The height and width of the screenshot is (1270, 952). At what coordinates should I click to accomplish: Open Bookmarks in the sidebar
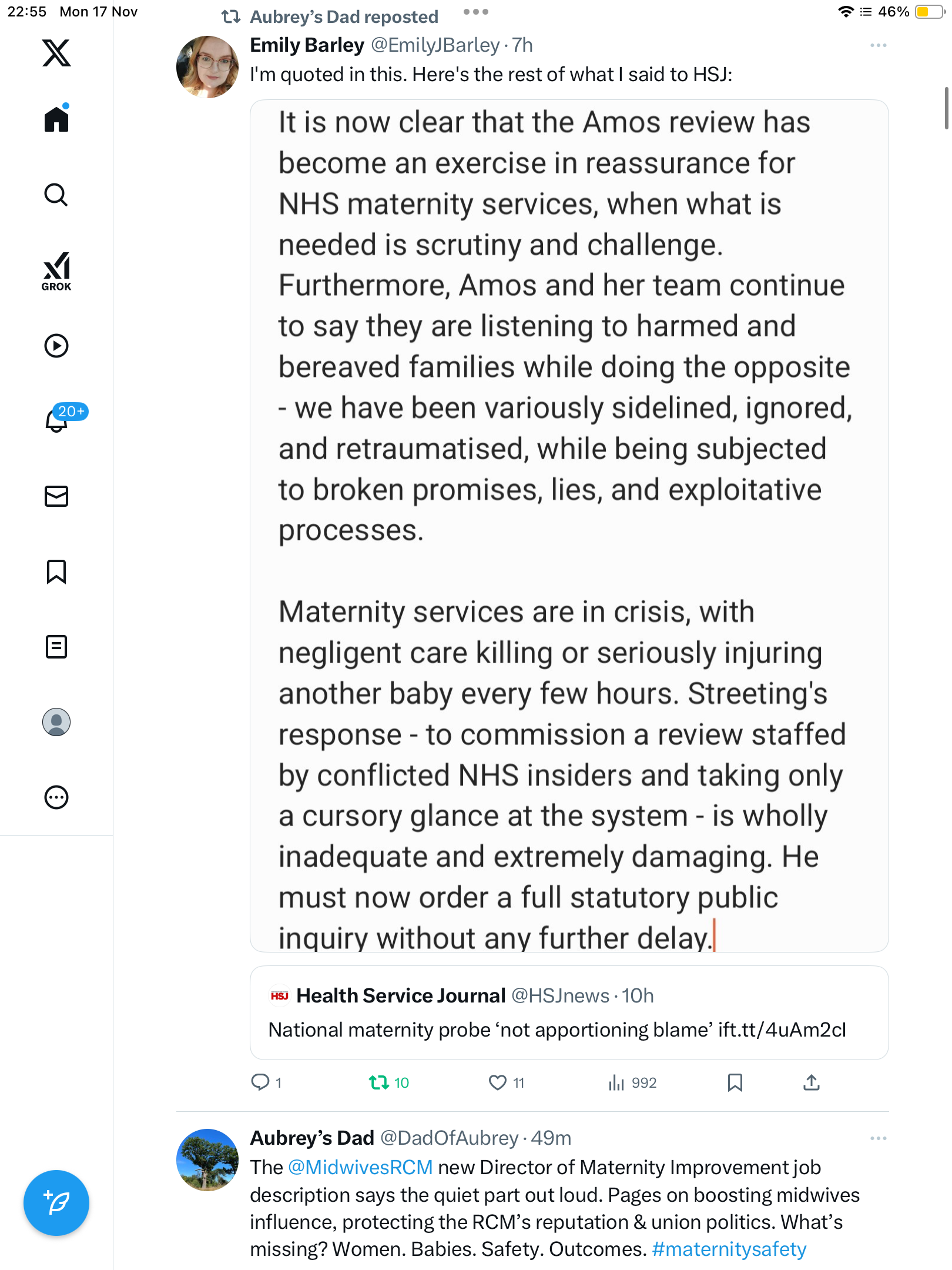[56, 571]
